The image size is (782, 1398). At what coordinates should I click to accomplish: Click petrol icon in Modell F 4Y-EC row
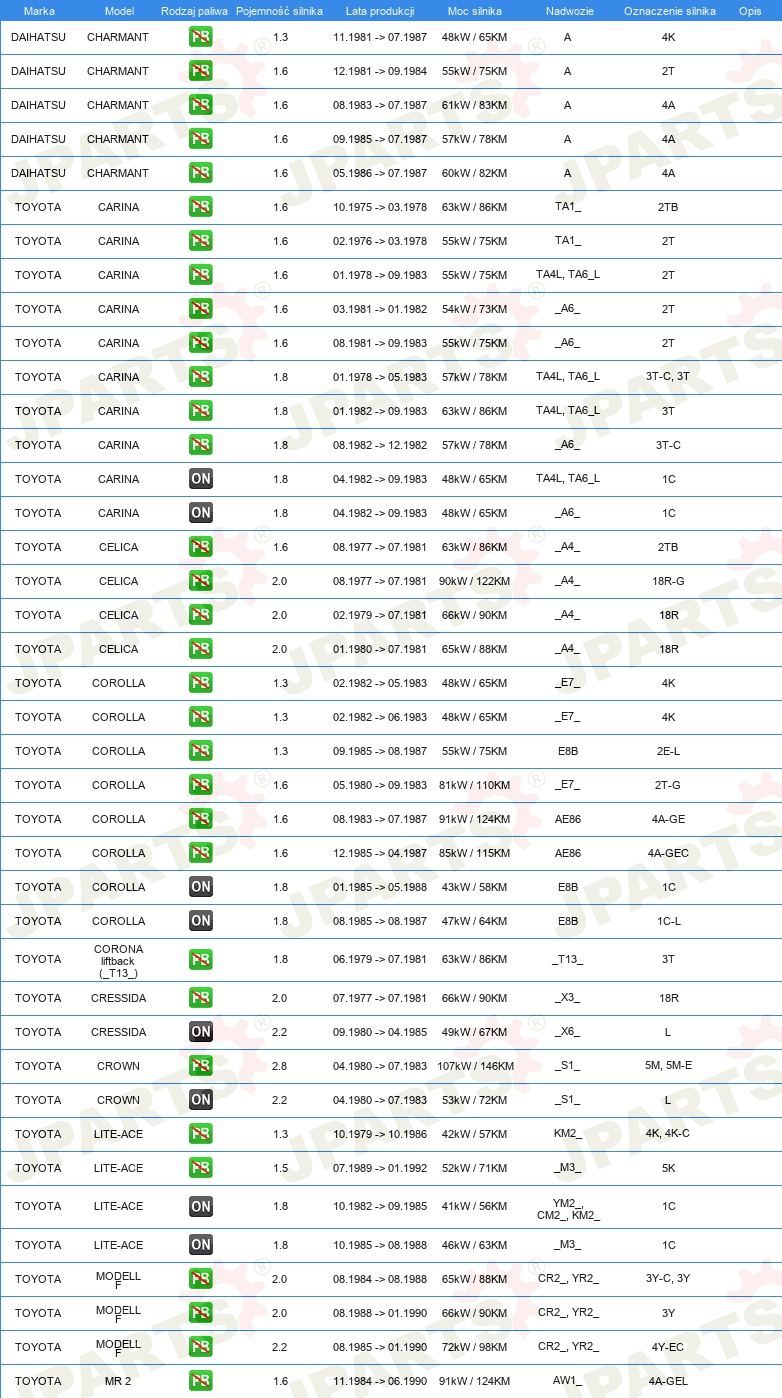(201, 1347)
